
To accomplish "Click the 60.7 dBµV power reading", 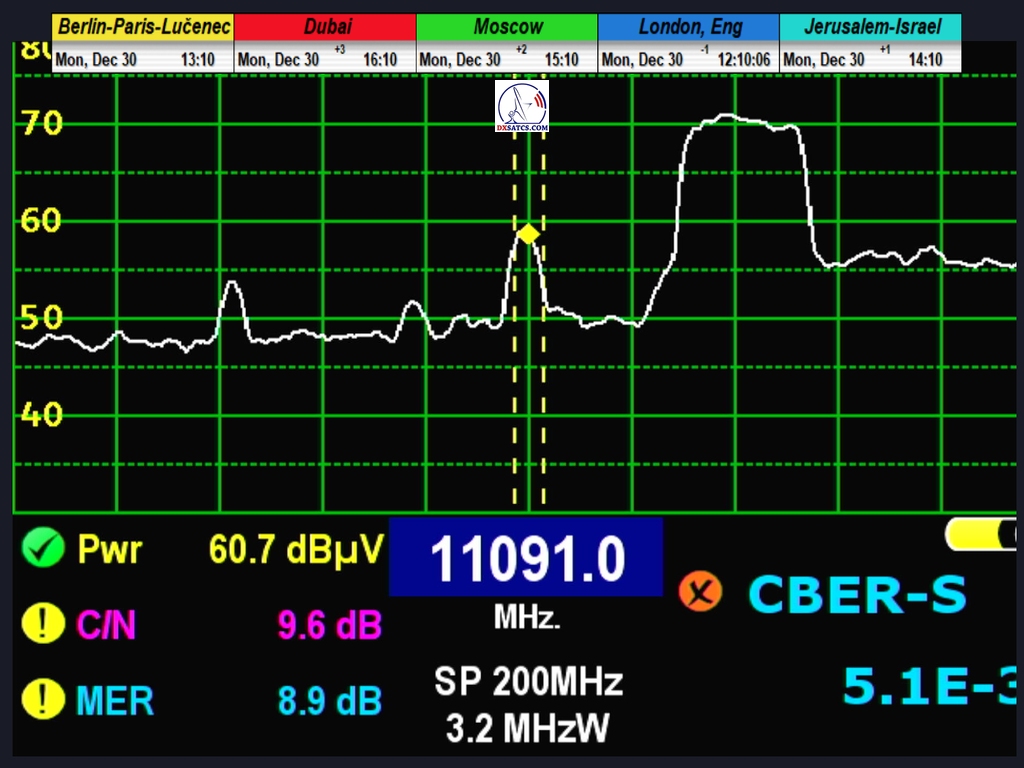I will 296,548.
